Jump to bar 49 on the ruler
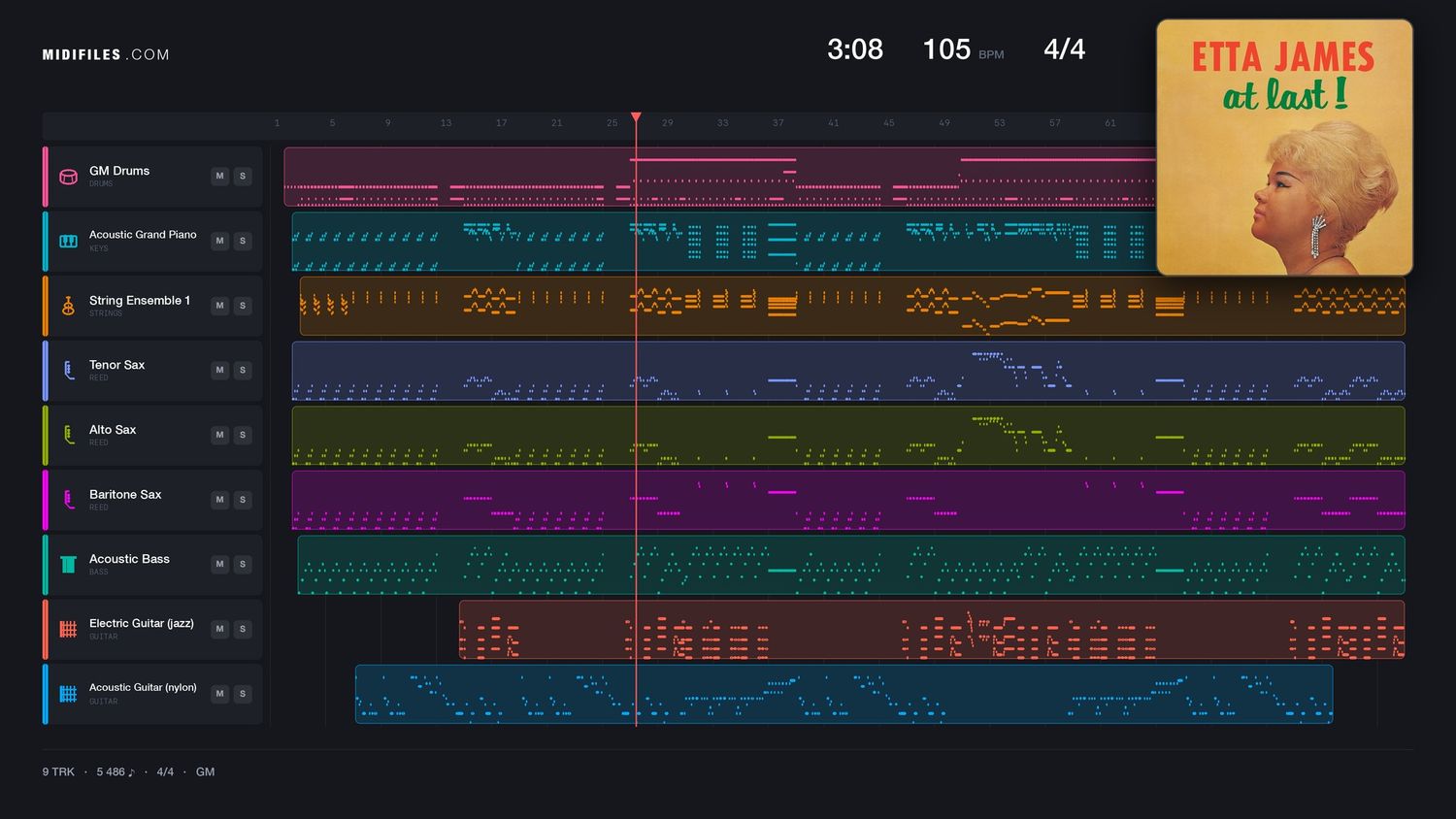 pos(944,123)
